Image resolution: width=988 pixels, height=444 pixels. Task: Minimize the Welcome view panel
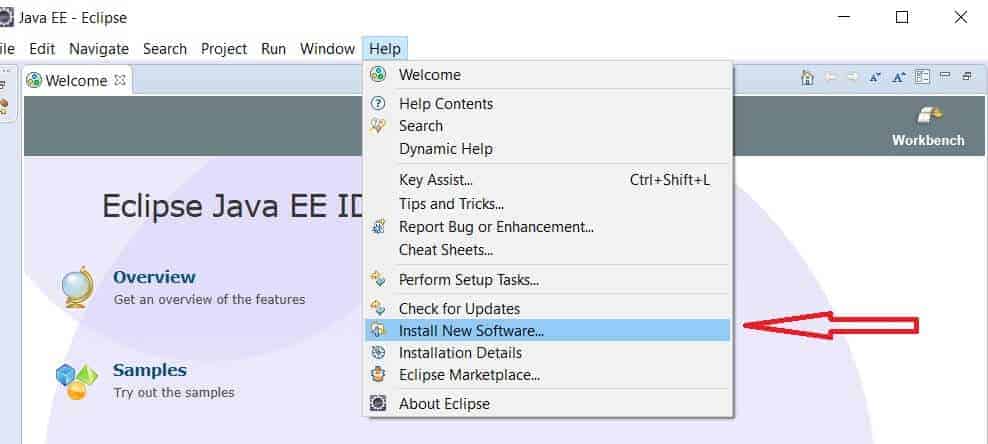[x=945, y=75]
